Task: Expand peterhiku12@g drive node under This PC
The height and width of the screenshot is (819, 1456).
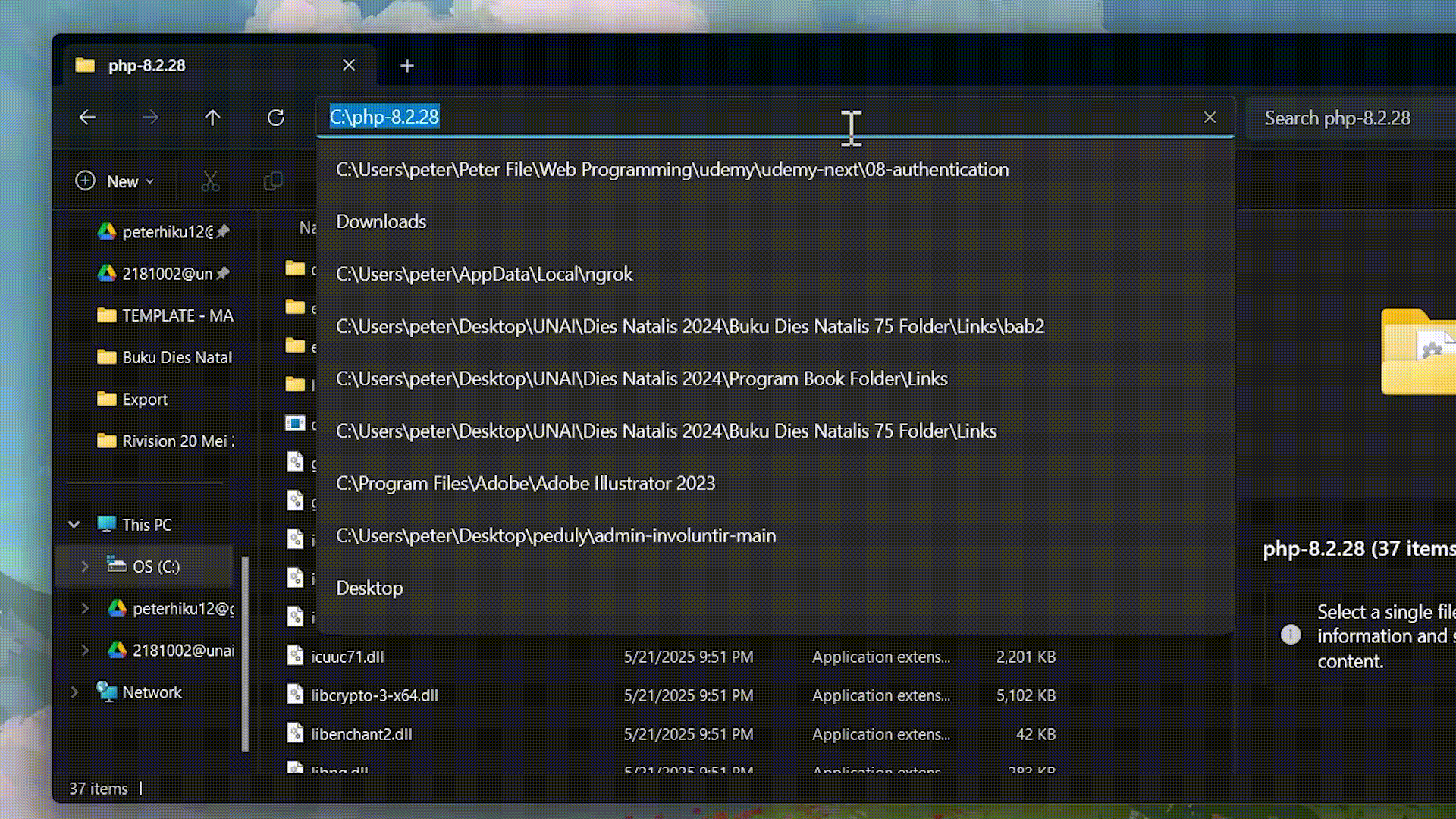Action: 85,608
